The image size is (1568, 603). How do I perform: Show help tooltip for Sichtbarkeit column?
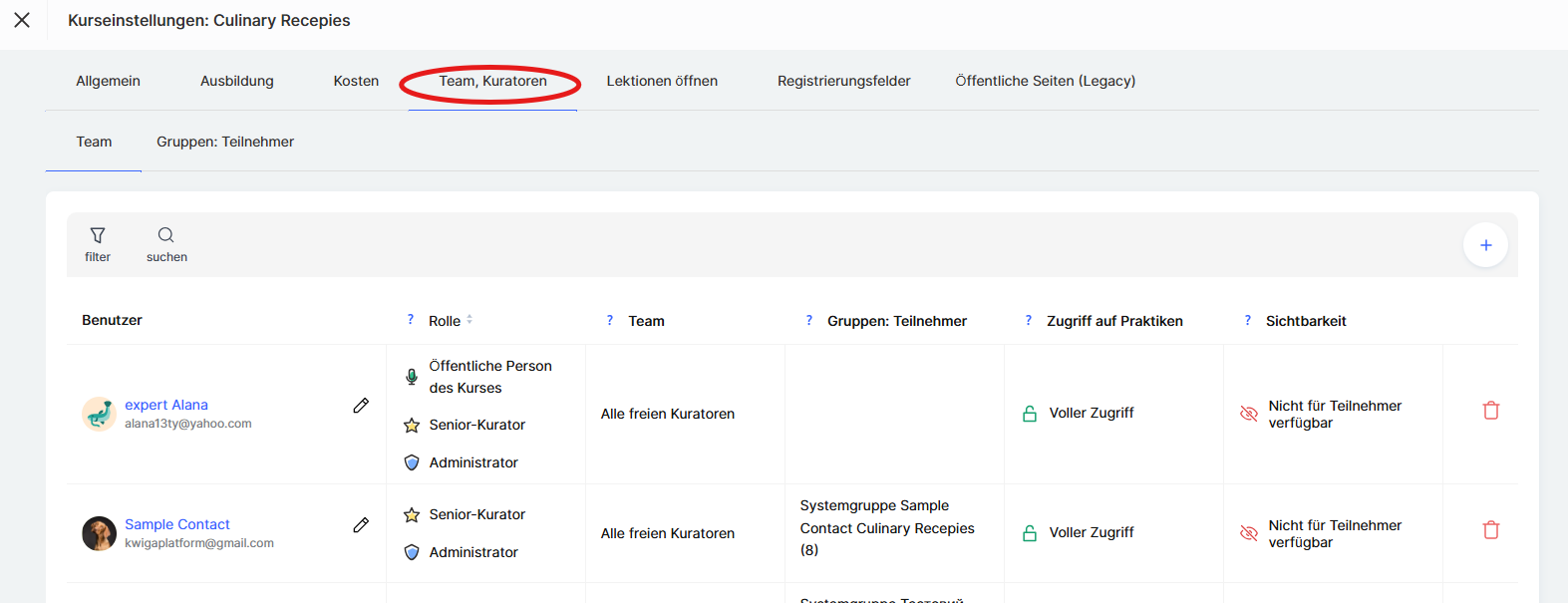click(x=1247, y=320)
